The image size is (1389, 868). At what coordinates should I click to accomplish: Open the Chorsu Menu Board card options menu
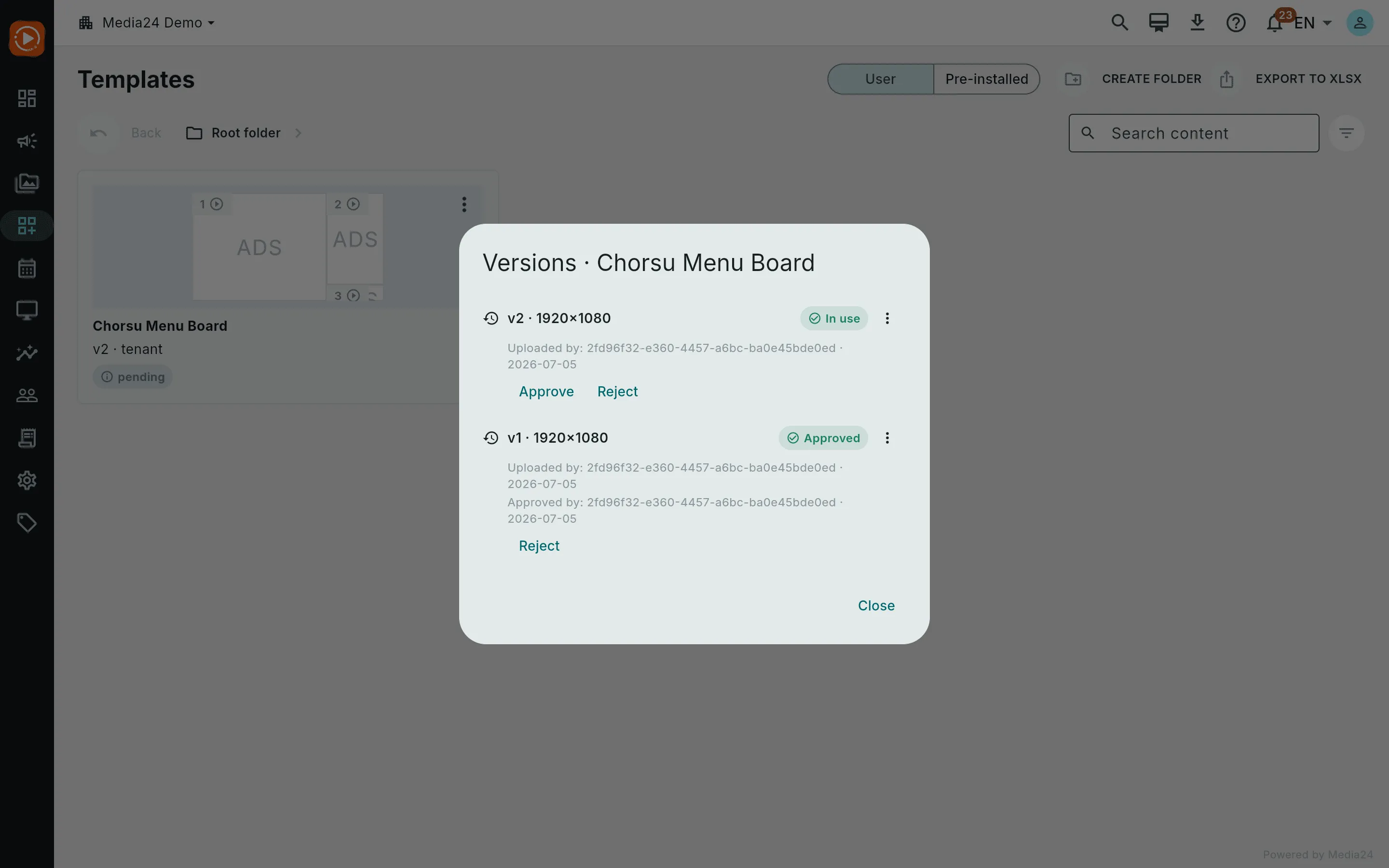click(x=464, y=204)
